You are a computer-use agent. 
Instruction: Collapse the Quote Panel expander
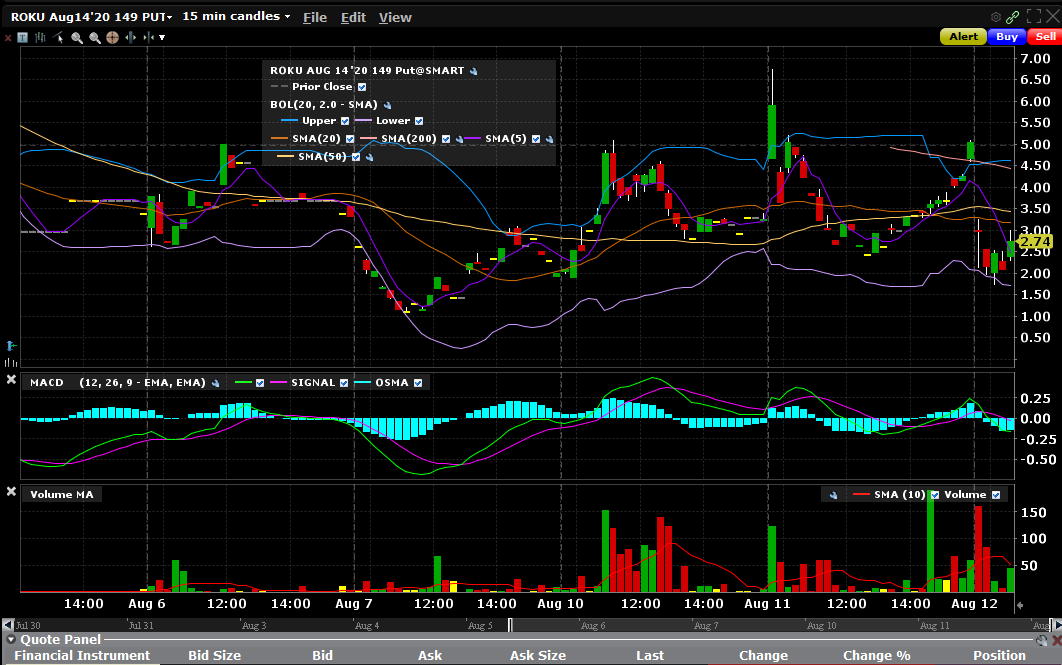[11, 640]
